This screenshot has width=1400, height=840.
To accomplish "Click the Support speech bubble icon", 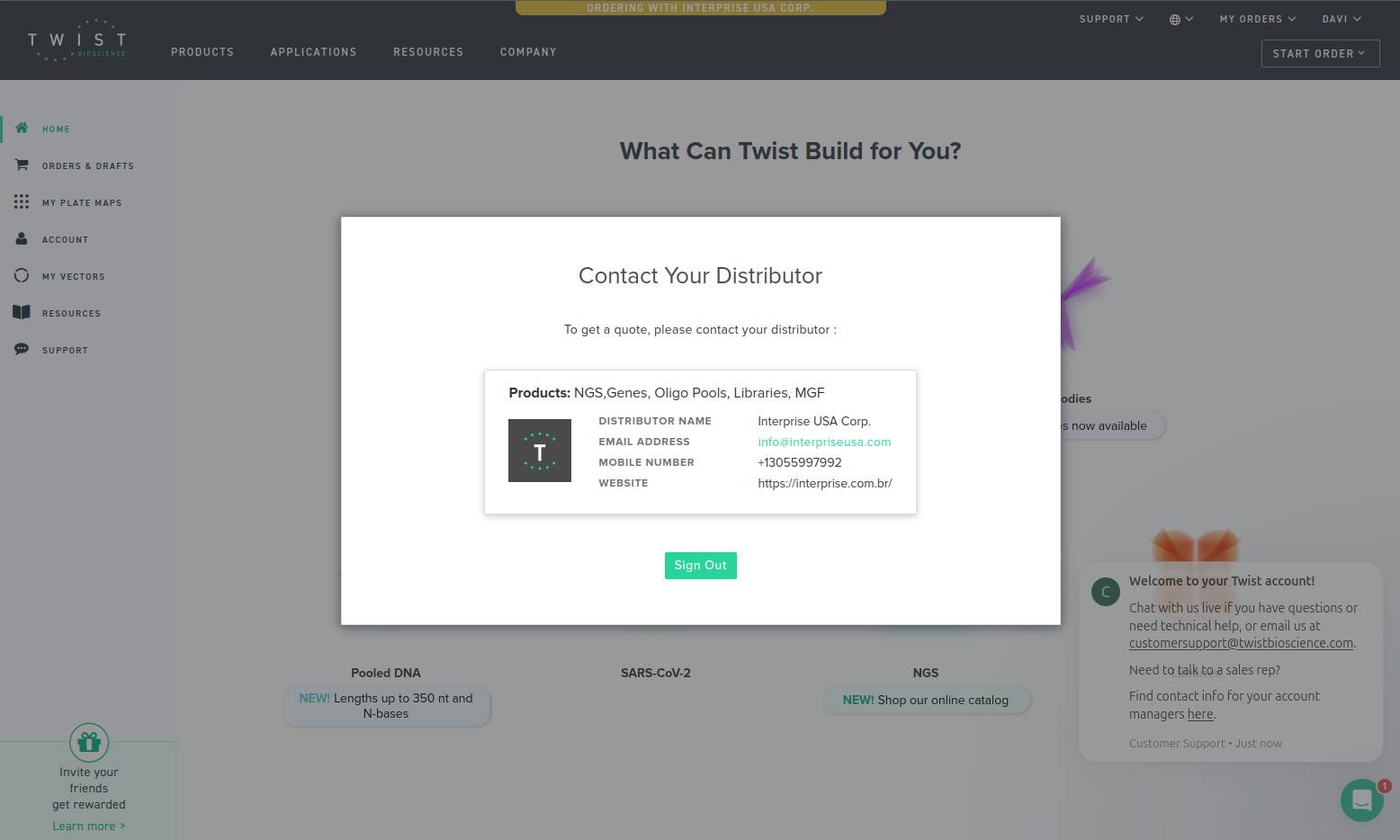I will [22, 350].
